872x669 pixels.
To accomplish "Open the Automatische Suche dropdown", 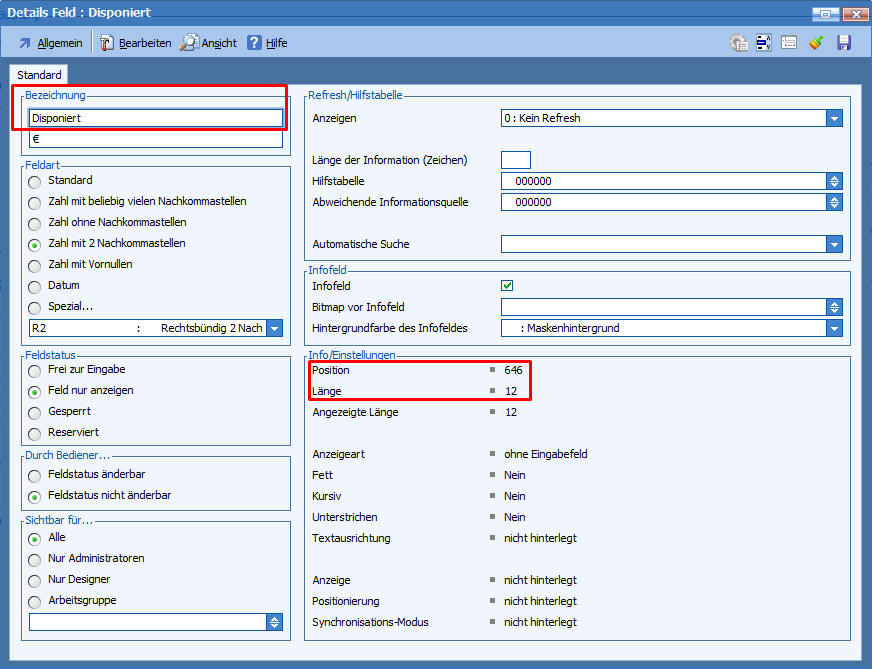I will [x=834, y=244].
